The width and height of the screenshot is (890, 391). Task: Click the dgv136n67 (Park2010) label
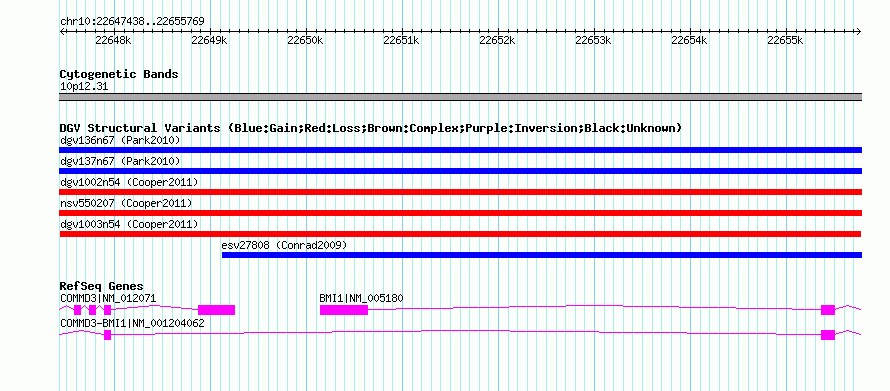[120, 140]
